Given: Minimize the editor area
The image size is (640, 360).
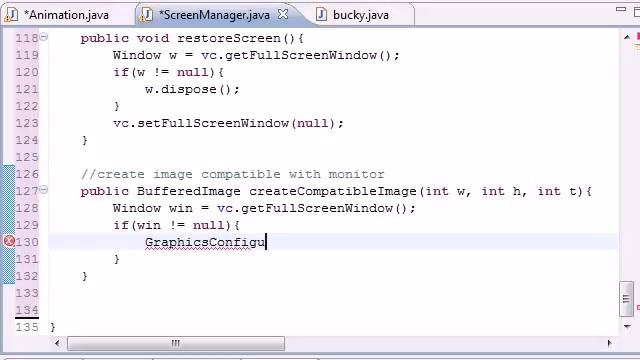Looking at the screenshot, I should (620, 9).
